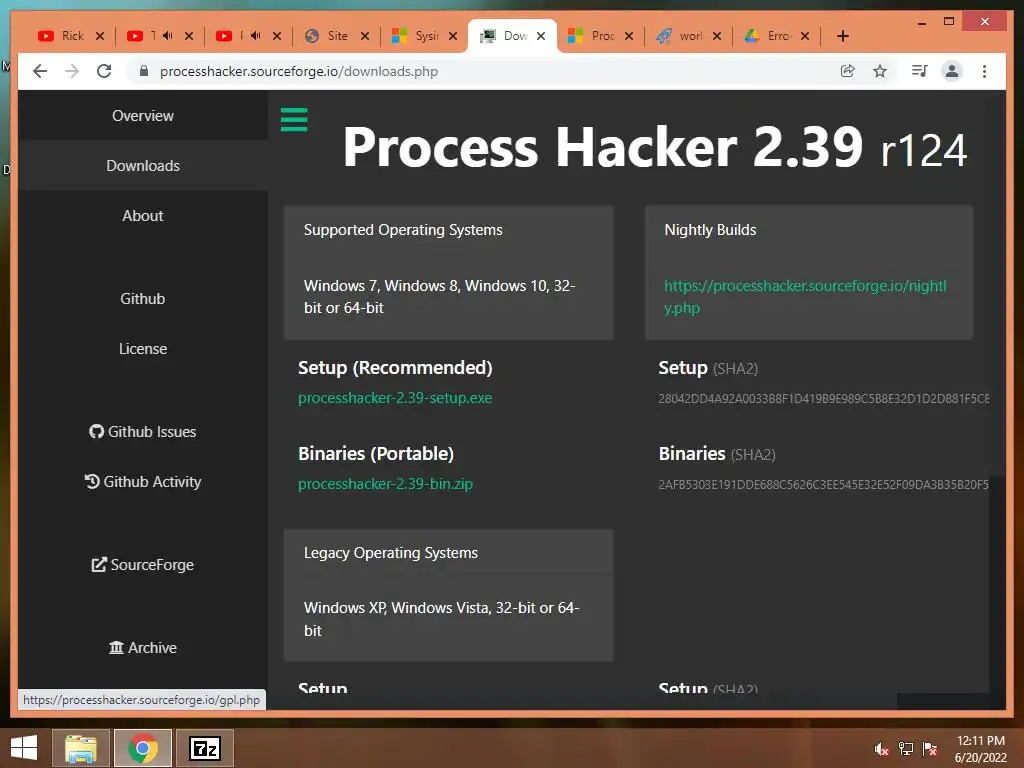Mute the second YouTube tab's speaker icon
The width and height of the screenshot is (1024, 768).
tap(168, 36)
